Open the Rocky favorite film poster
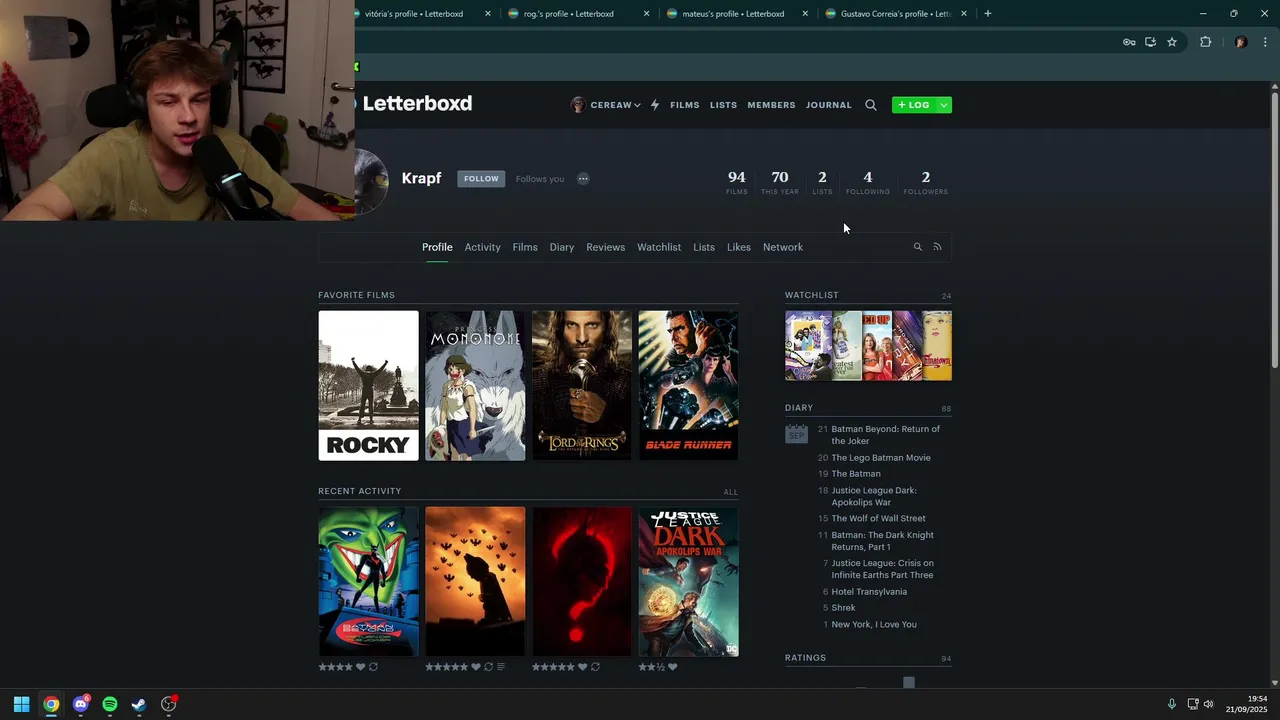The width and height of the screenshot is (1280, 720). [369, 386]
